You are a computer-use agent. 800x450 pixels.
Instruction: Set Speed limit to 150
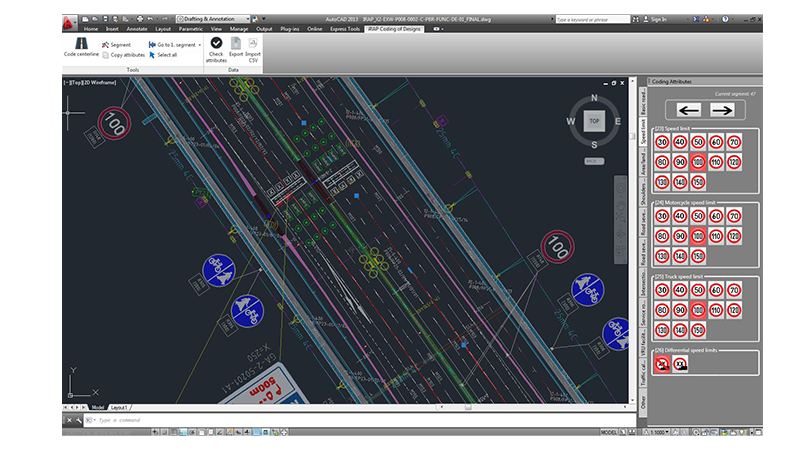697,182
